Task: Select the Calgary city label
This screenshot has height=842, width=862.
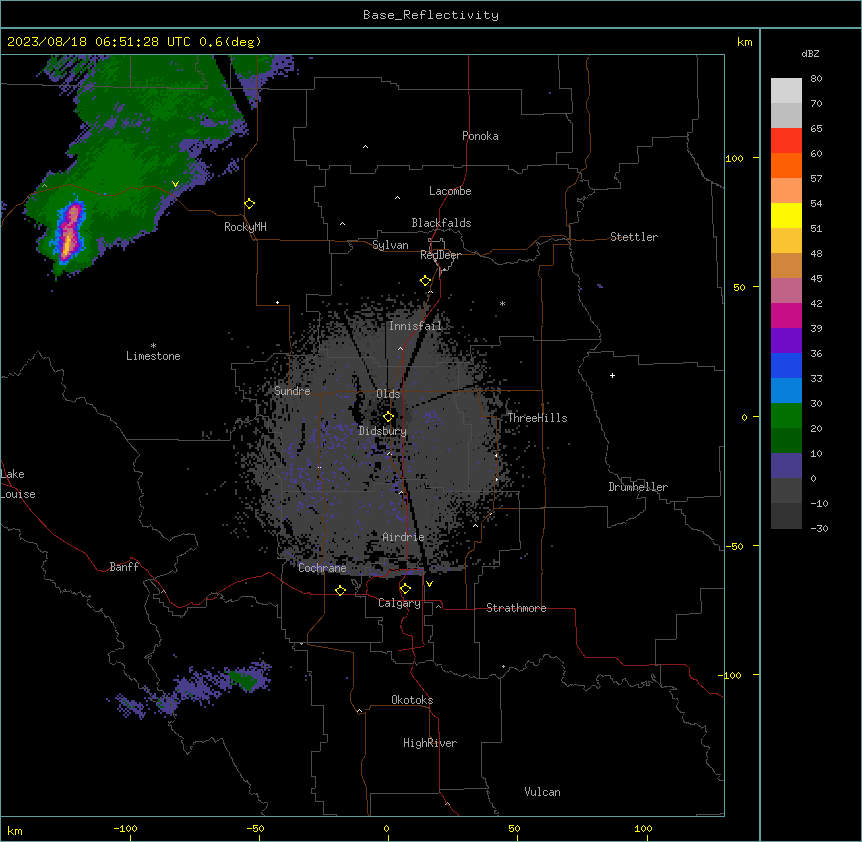Action: [x=399, y=603]
